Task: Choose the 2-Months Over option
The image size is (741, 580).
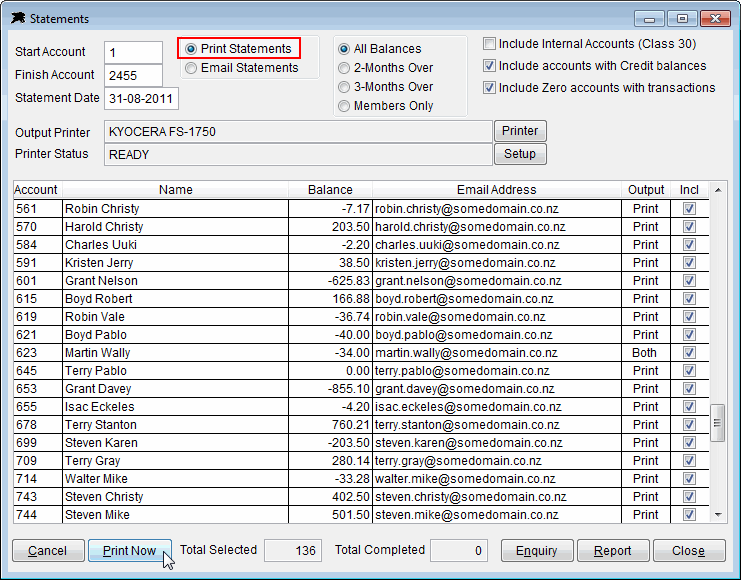Action: tap(344, 68)
